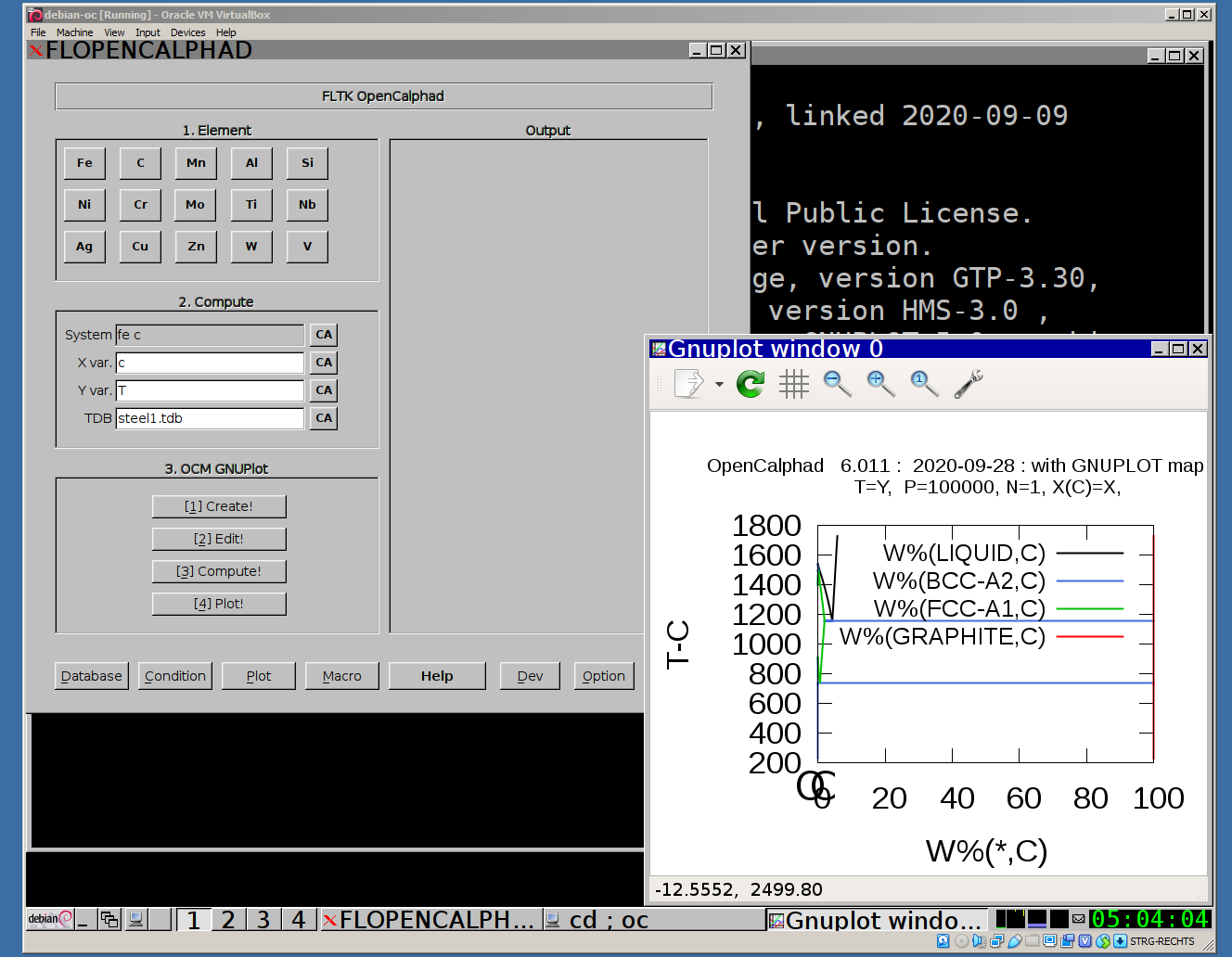The width and height of the screenshot is (1232, 957).
Task: Select the Nb element button
Action: point(307,205)
